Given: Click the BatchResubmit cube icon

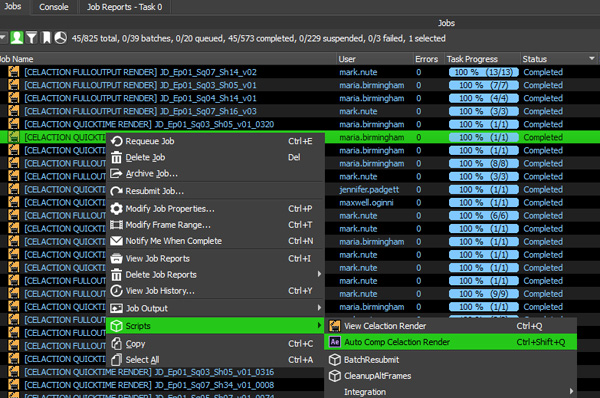Looking at the screenshot, I should point(335,360).
